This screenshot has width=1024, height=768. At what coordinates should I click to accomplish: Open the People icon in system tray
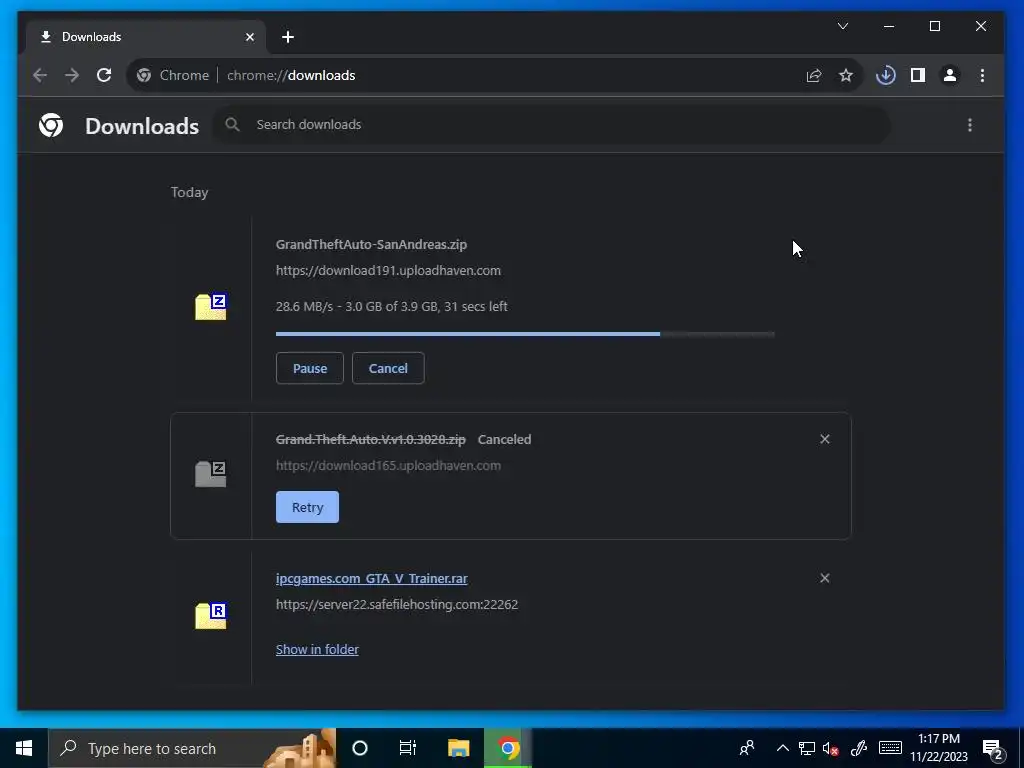point(747,748)
